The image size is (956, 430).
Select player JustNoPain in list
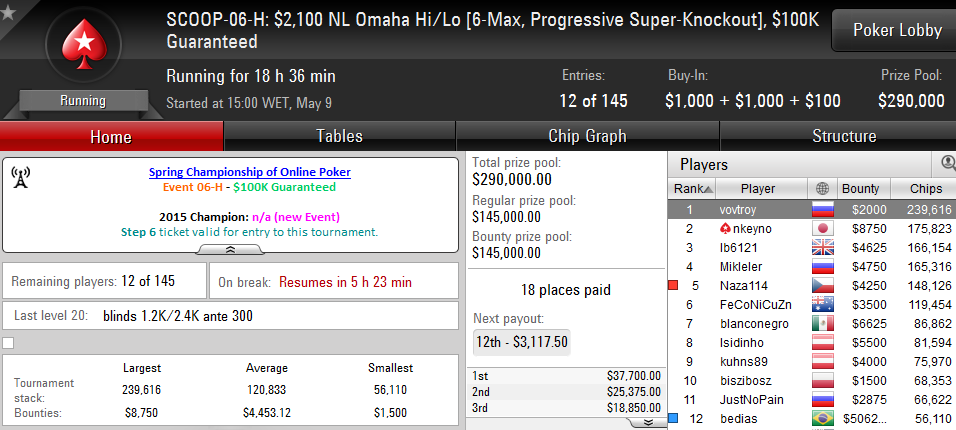(x=812, y=400)
